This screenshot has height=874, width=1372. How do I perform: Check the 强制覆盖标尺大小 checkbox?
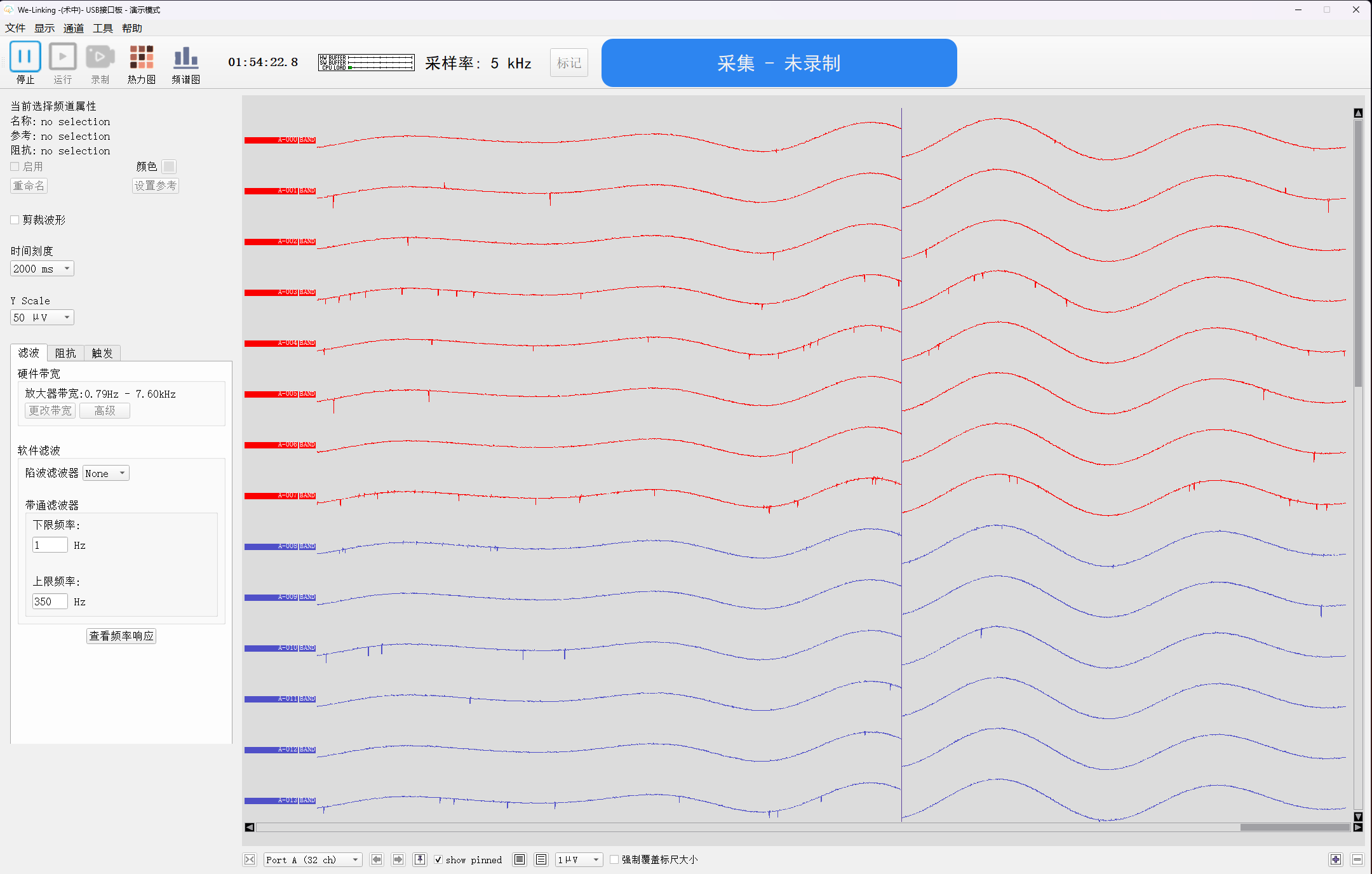coord(614,859)
